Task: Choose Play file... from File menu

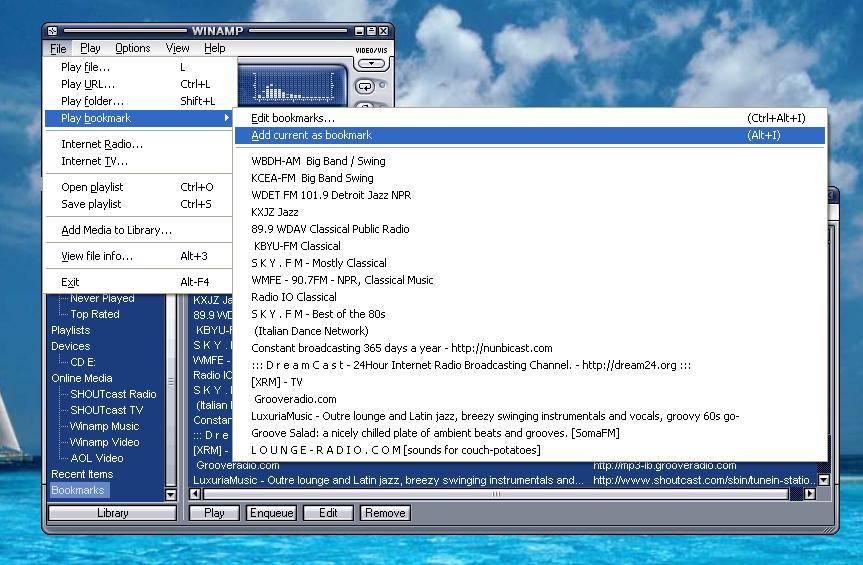Action: 138,67
